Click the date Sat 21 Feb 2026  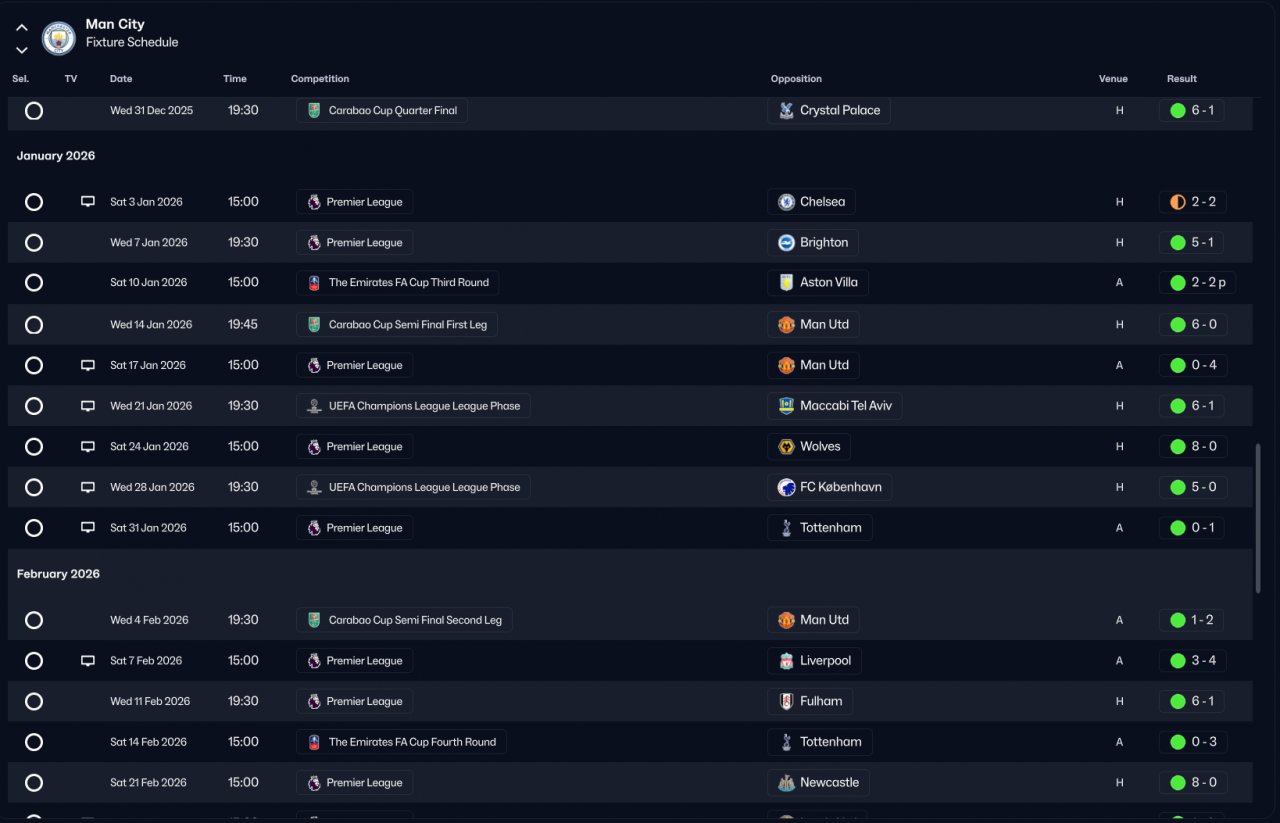tap(148, 783)
